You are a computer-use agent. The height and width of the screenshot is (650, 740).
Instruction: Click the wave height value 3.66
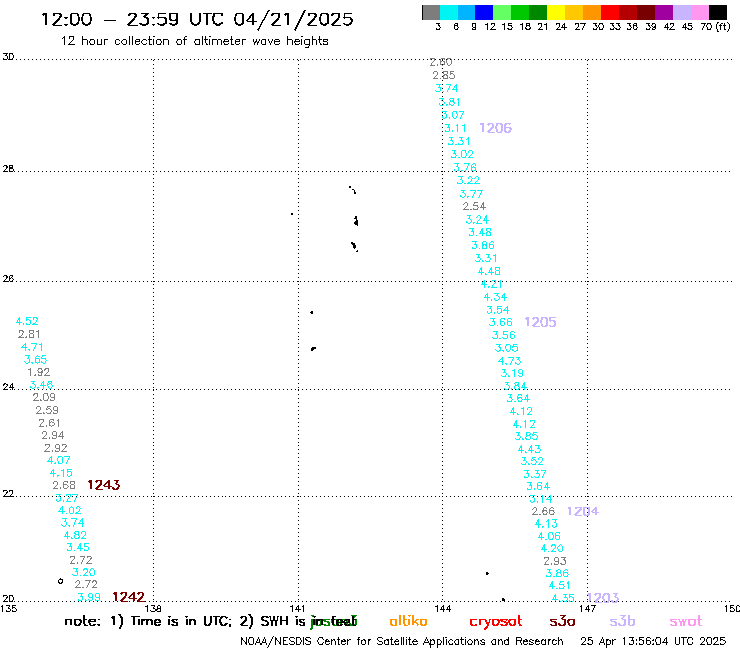[x=501, y=322]
